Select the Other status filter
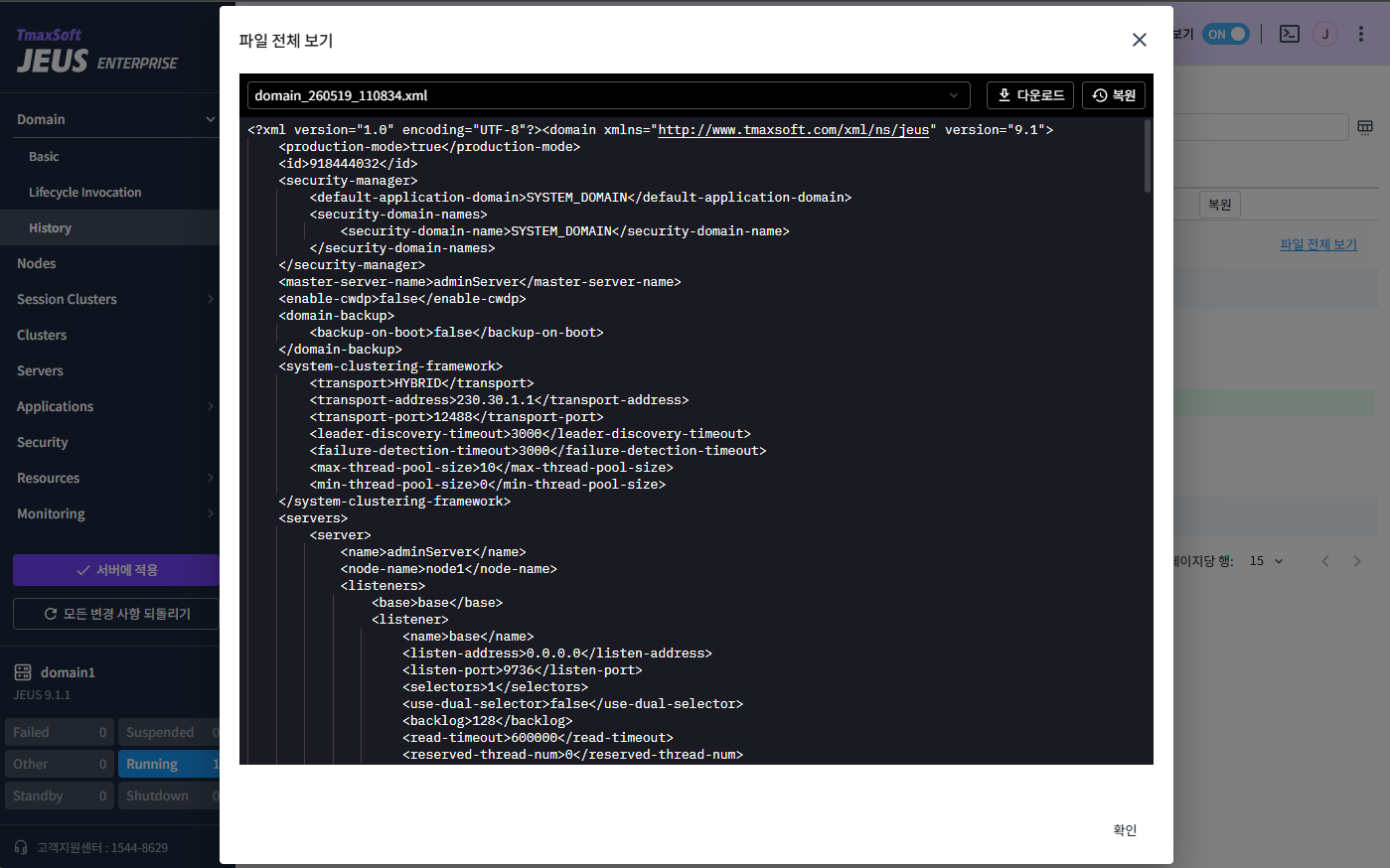The image size is (1390, 868). click(x=58, y=764)
